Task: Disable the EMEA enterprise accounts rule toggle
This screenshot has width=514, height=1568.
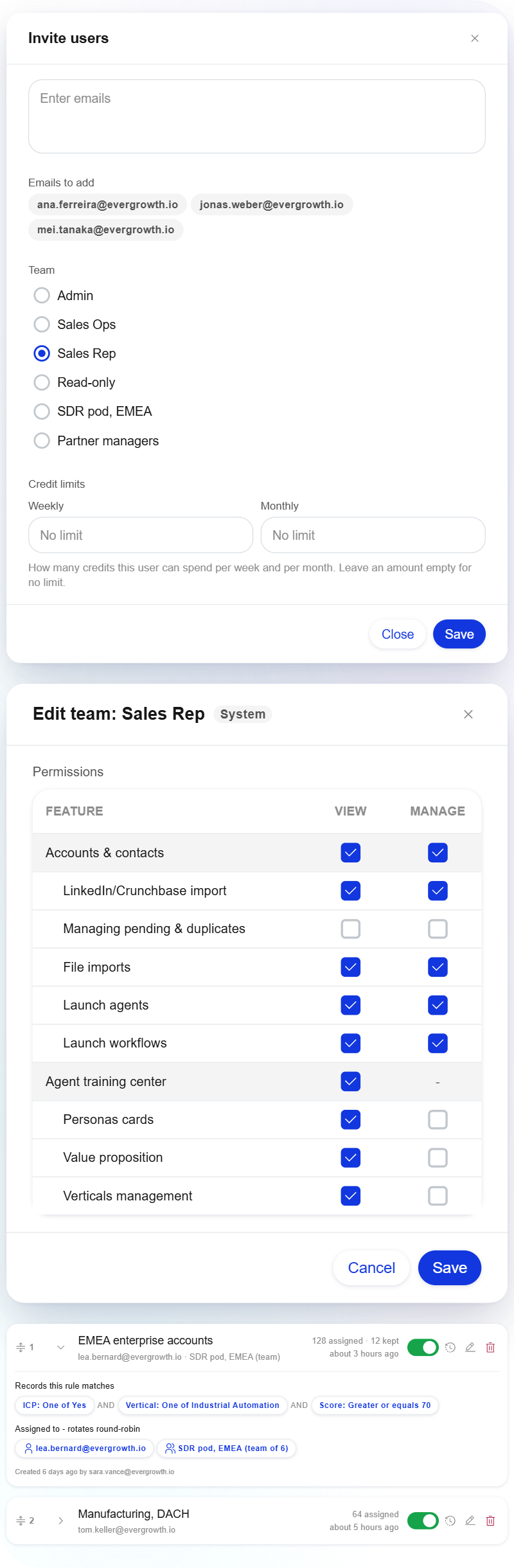Action: pyautogui.click(x=423, y=1347)
